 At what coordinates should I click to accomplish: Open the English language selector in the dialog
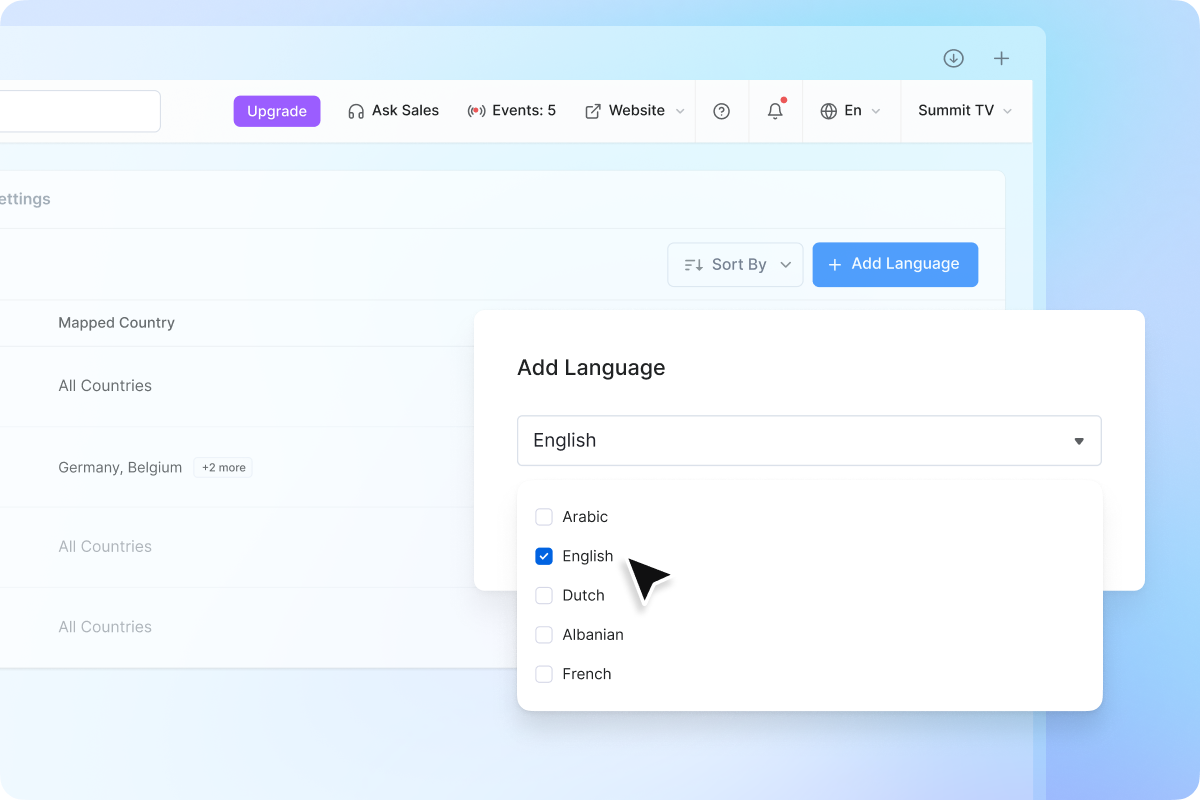pos(809,440)
